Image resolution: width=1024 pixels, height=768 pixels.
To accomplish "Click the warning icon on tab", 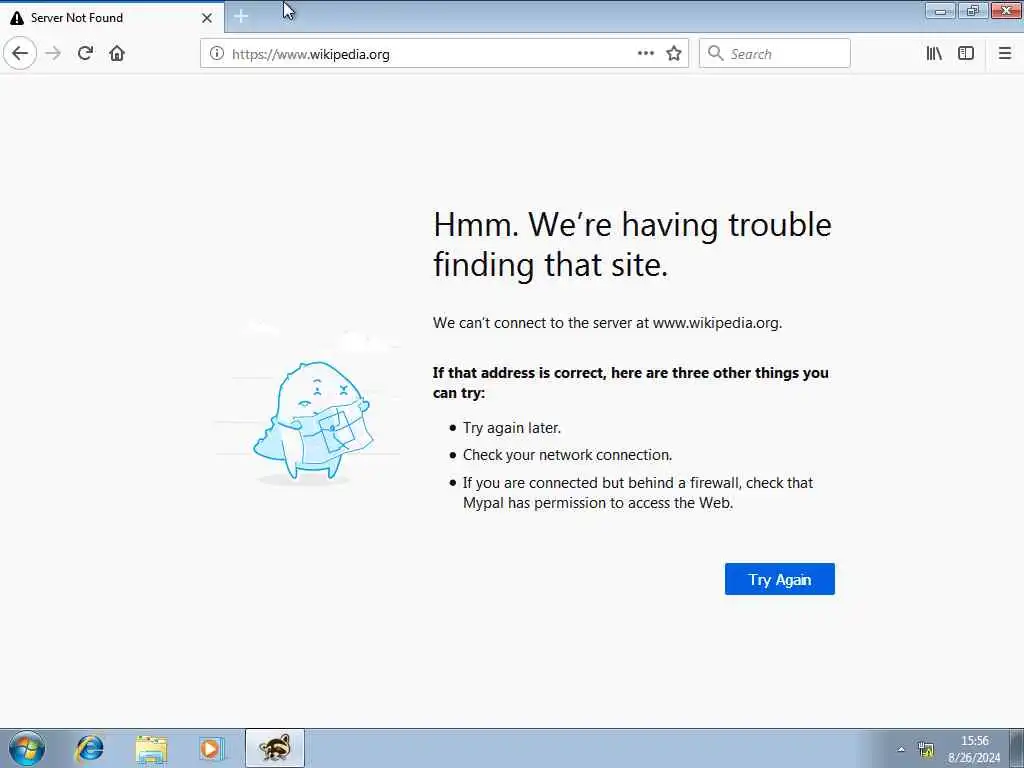I will (x=17, y=18).
